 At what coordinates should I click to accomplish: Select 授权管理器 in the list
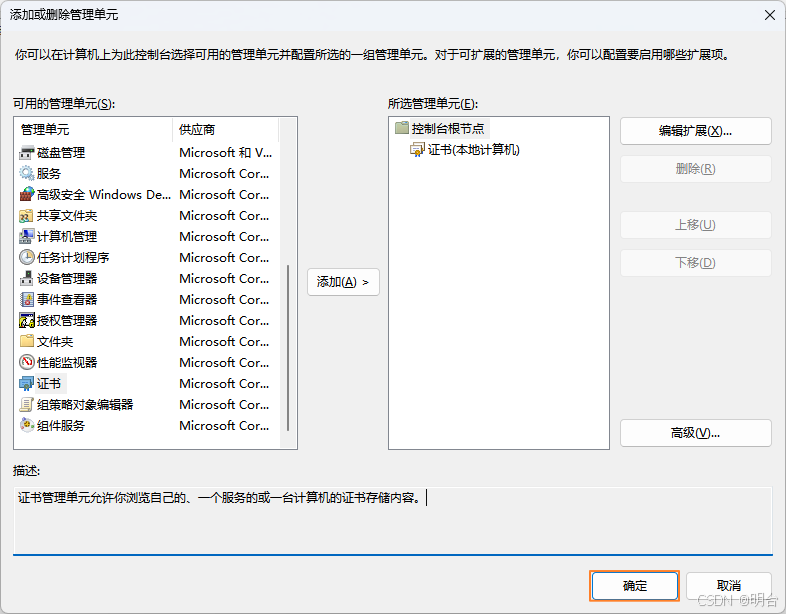click(67, 321)
